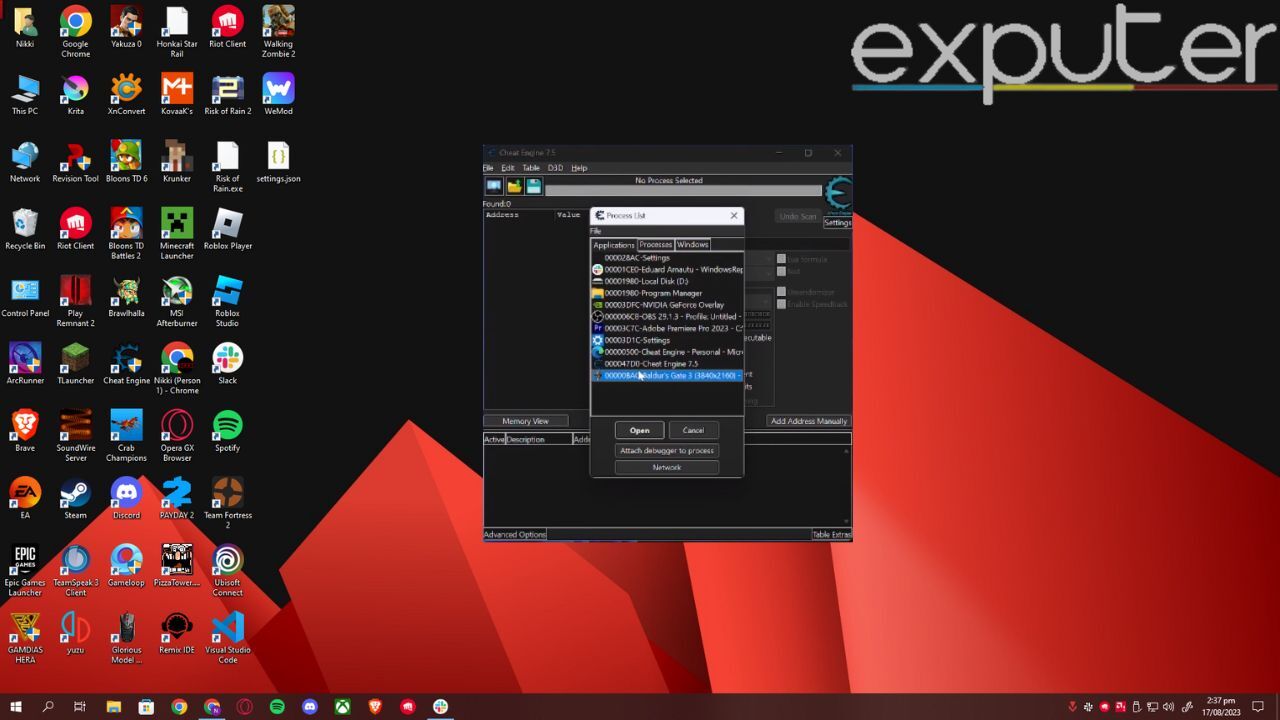Select the Baldur's Gate 3 process row
Screen dimensions: 1280x720
click(x=667, y=375)
